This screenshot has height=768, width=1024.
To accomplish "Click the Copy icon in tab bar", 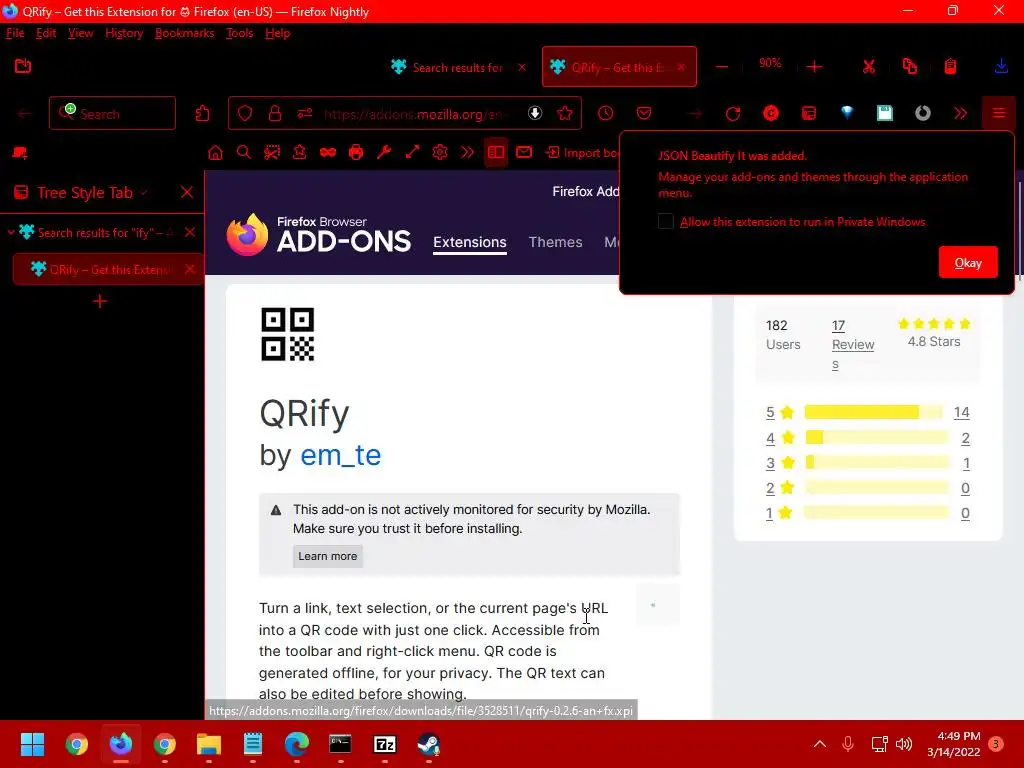I will (x=910, y=67).
